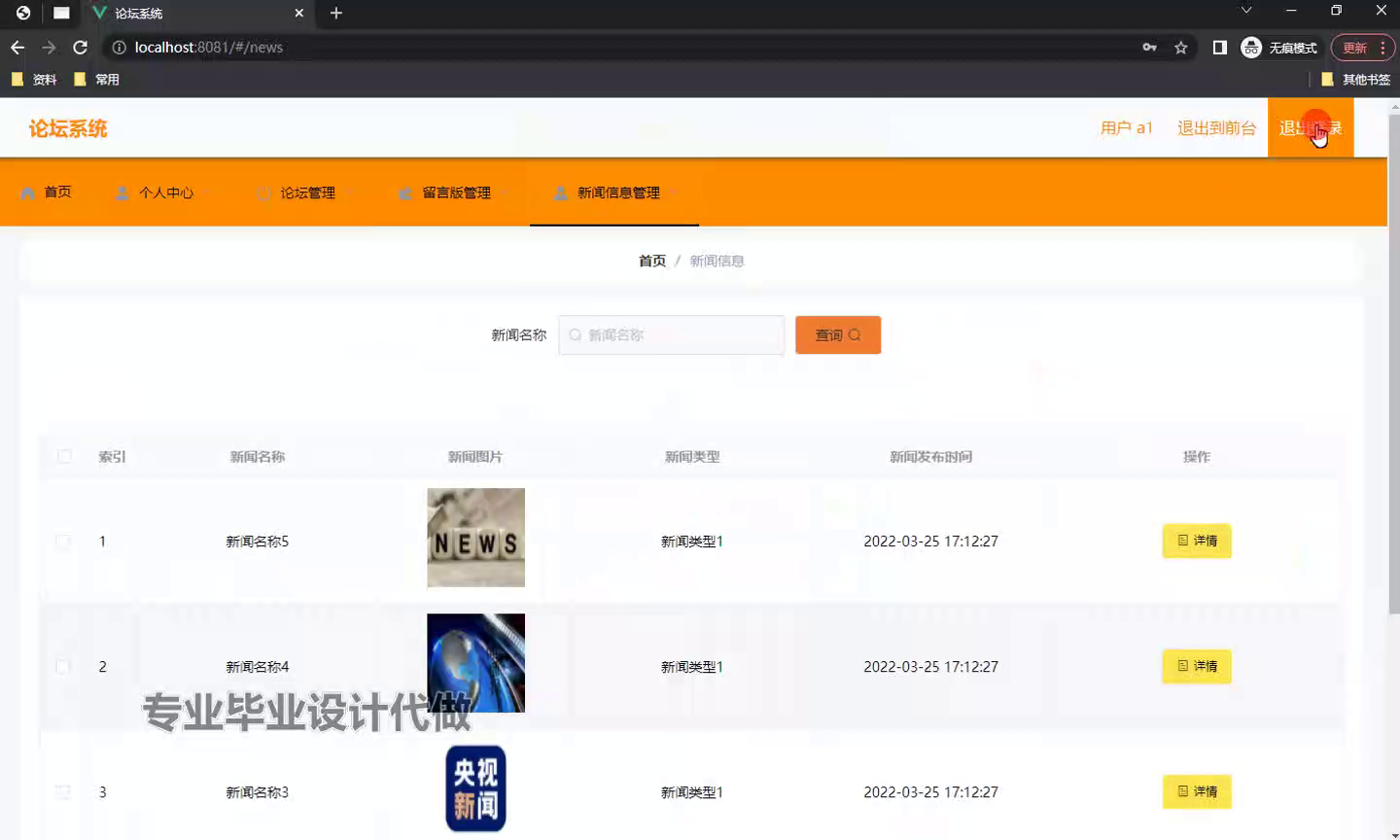Open the saved passwords key icon
The image size is (1400, 840).
click(x=1150, y=48)
